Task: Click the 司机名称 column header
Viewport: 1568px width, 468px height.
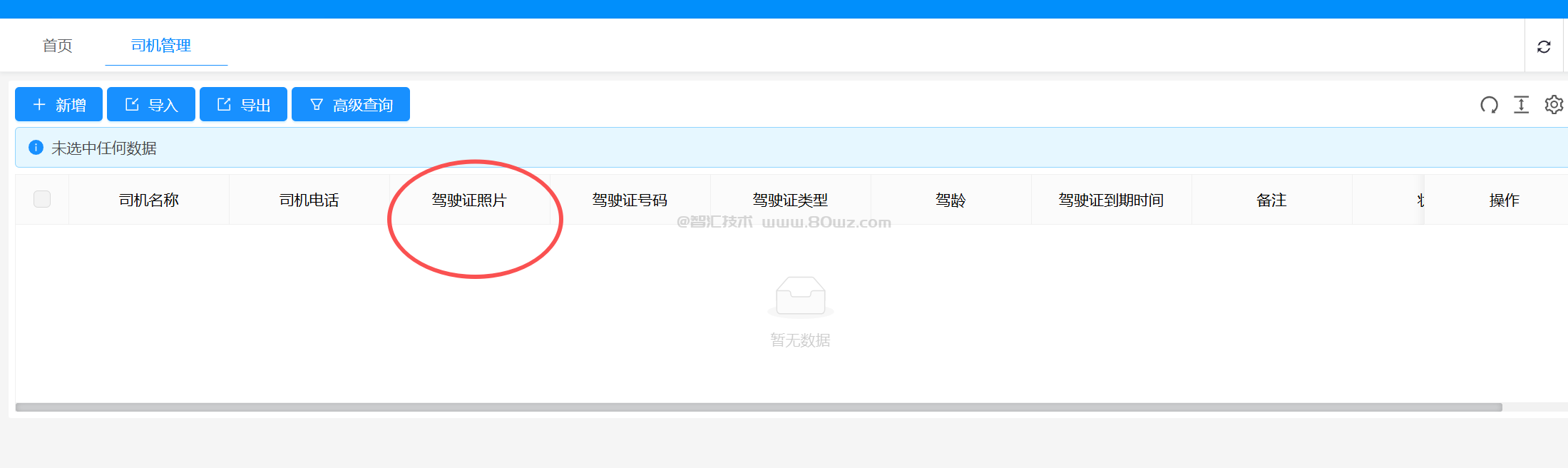Action: (x=149, y=200)
